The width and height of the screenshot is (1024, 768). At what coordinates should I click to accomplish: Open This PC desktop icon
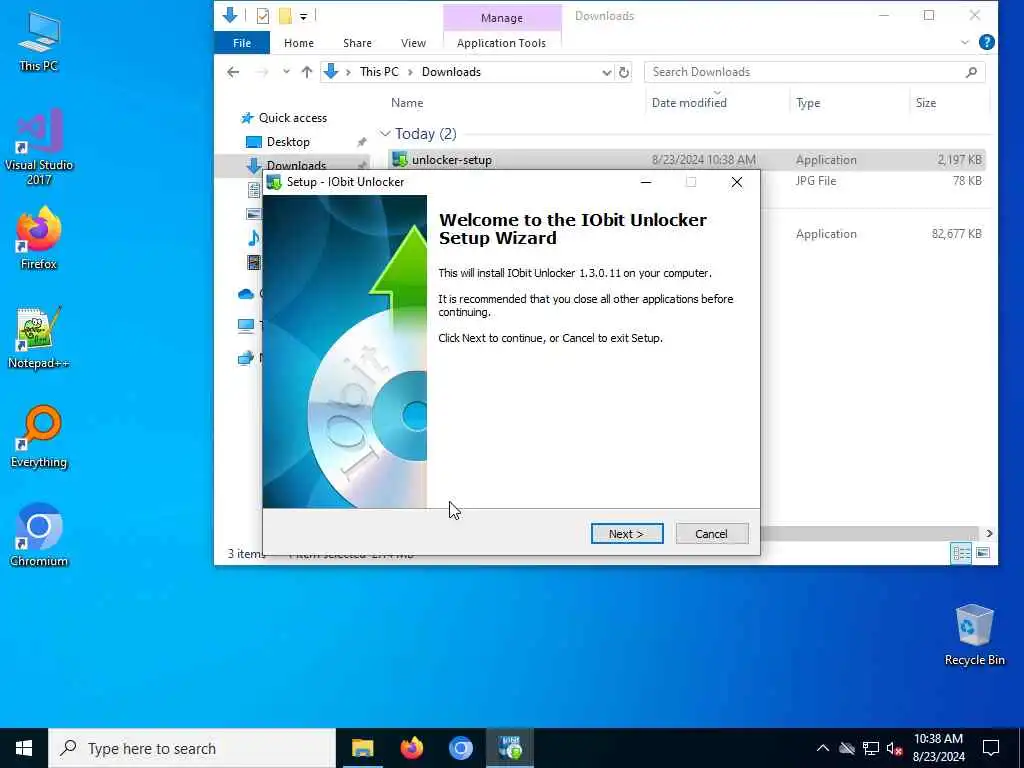tap(39, 41)
